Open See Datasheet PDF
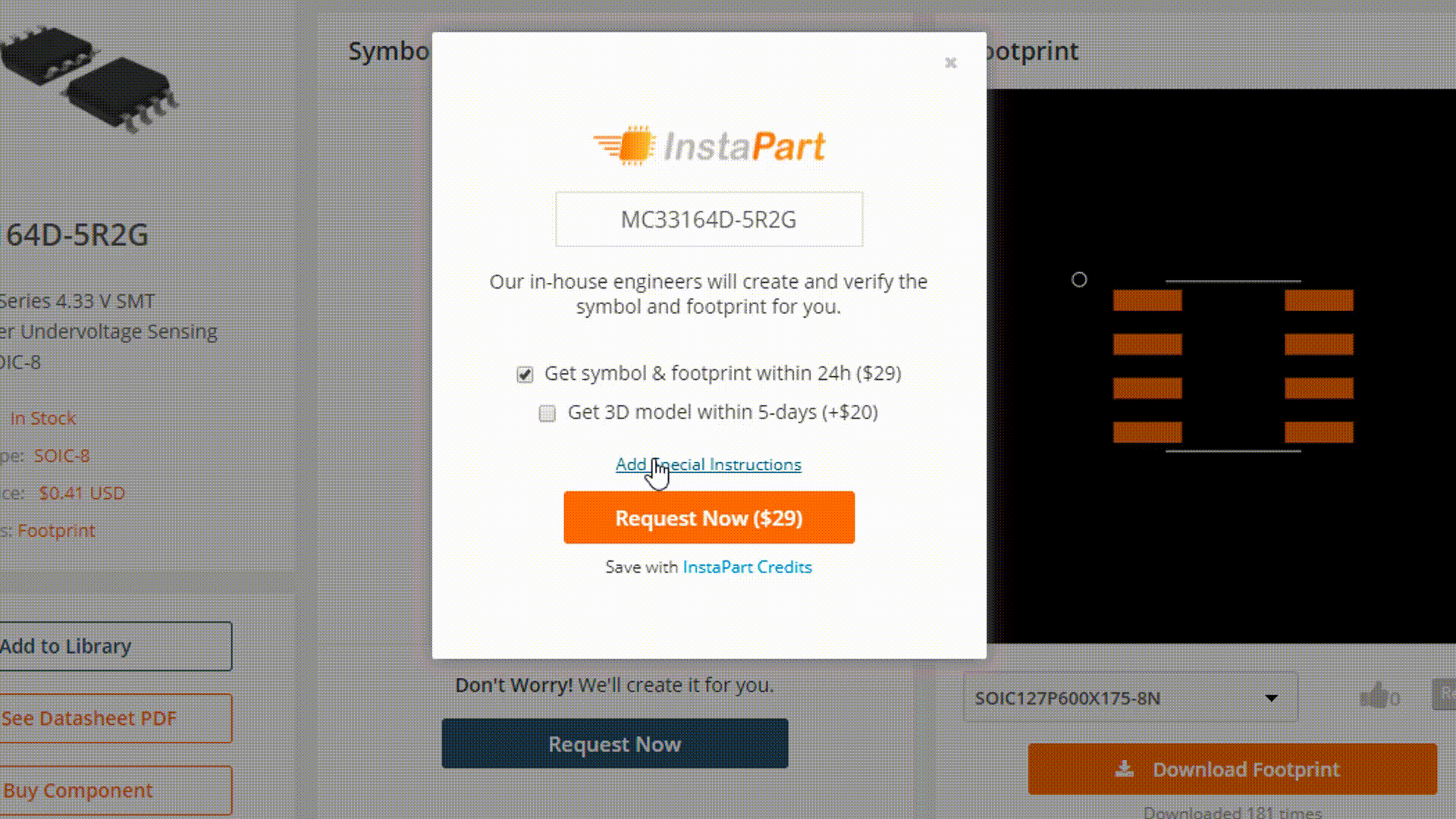Viewport: 1456px width, 819px height. pos(114,718)
